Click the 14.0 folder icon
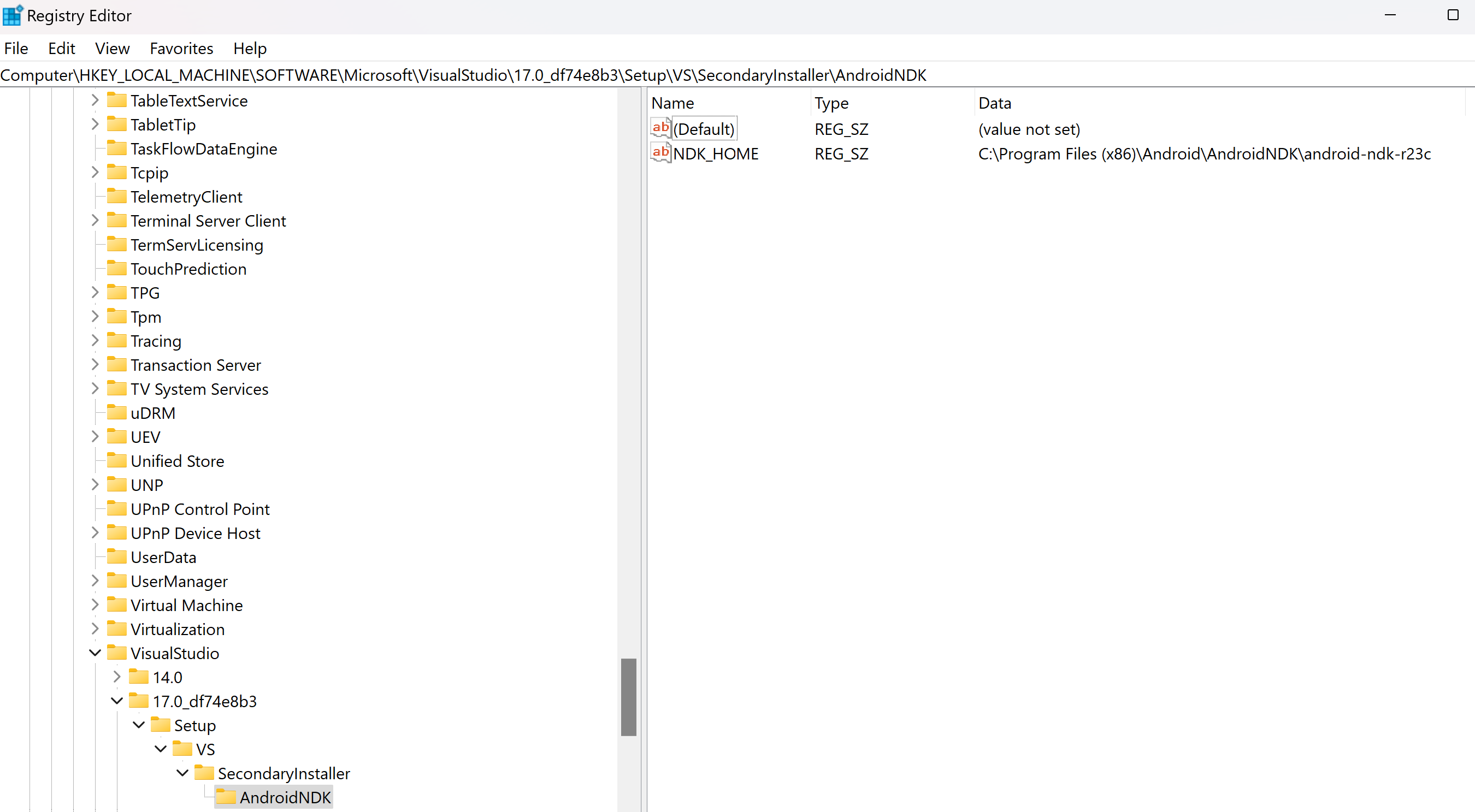 (x=139, y=677)
